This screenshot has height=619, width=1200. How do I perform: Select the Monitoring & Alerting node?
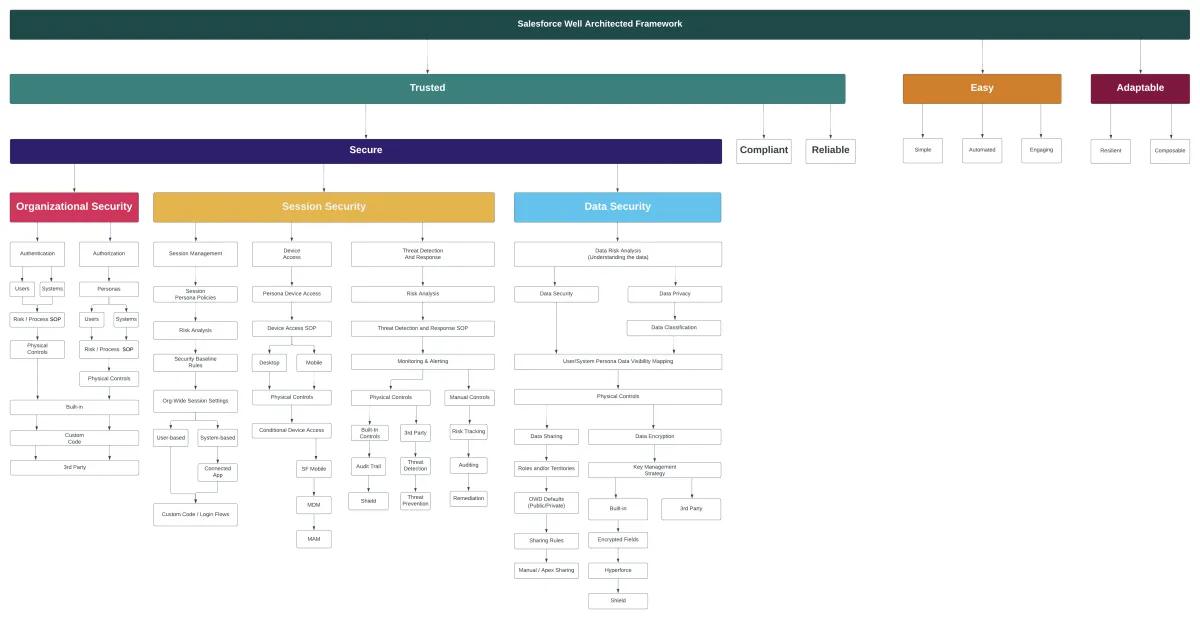[422, 362]
